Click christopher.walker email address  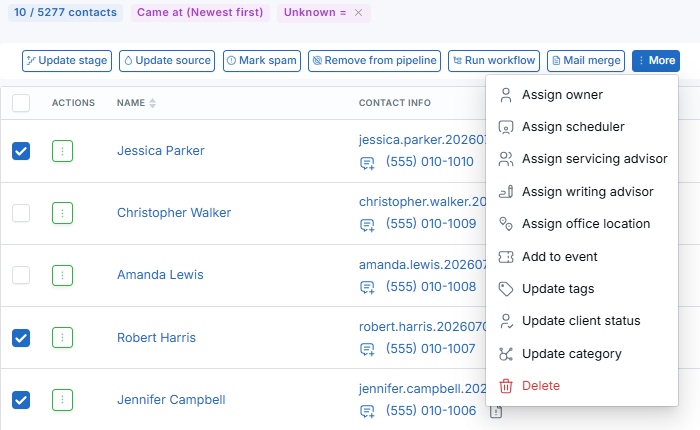422,202
